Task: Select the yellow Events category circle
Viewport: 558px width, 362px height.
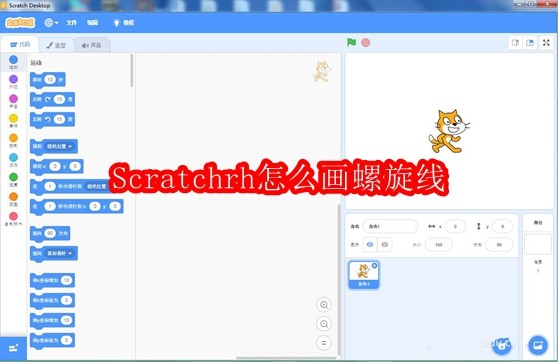Action: point(13,118)
